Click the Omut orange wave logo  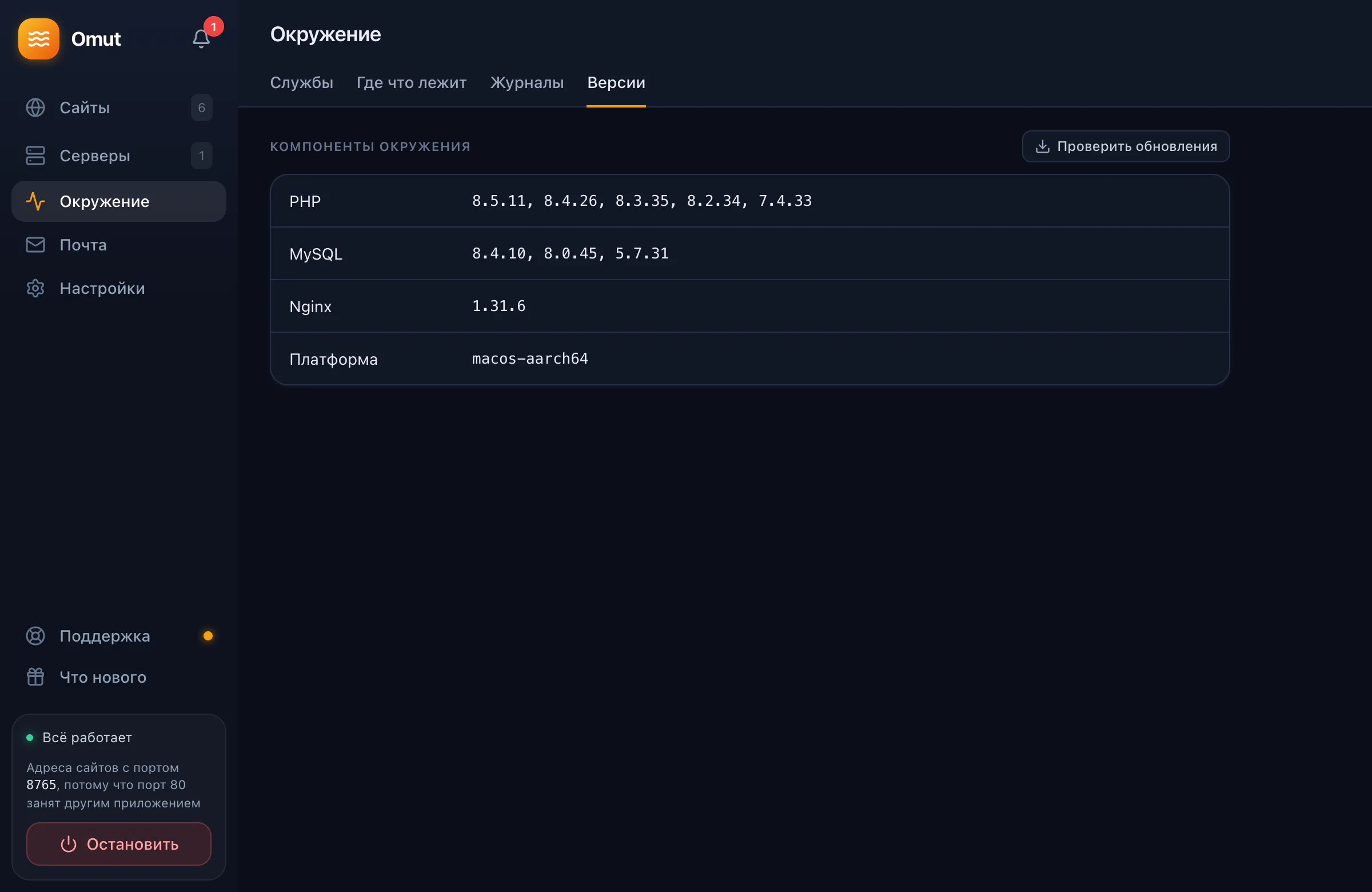39,39
